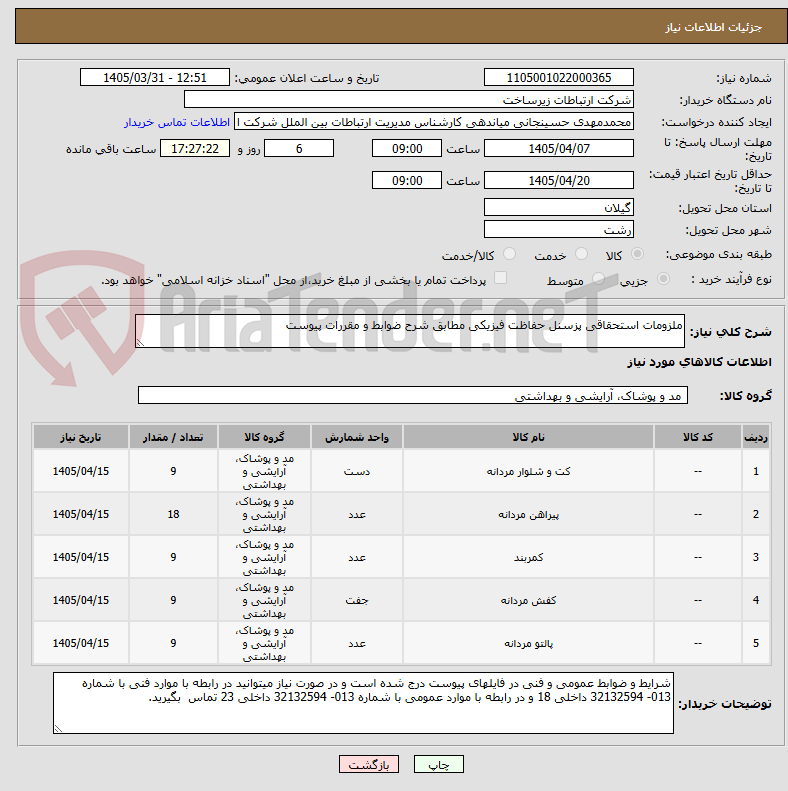
Task: Click the response deadline date 1405/04/07
Action: coord(558,149)
